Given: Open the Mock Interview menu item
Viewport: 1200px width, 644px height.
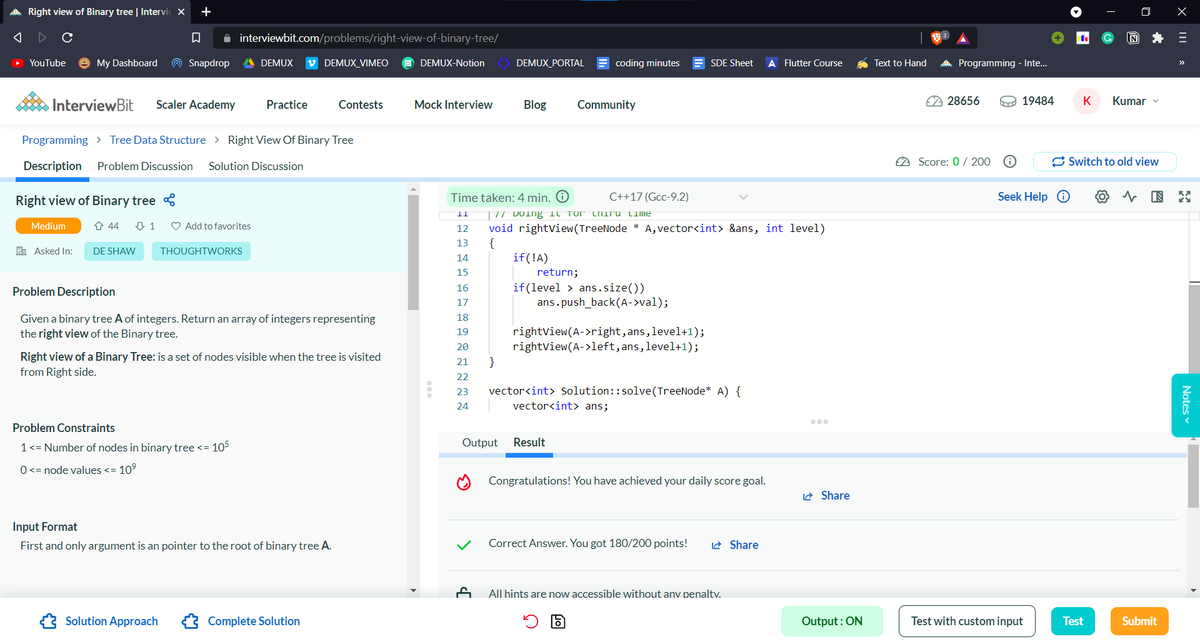Looking at the screenshot, I should pos(453,104).
